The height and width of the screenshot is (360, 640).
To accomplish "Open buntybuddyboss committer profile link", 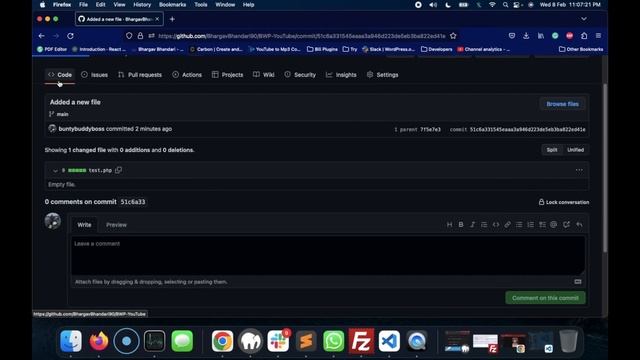I will [x=81, y=129].
